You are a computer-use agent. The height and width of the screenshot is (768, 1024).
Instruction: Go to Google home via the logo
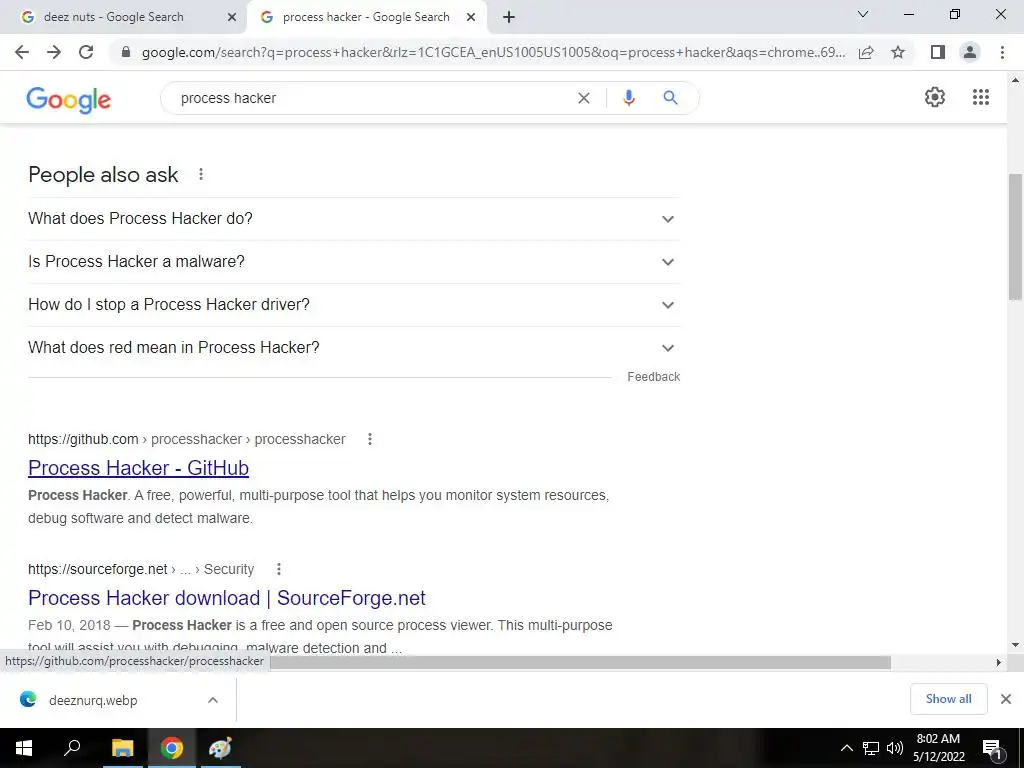click(69, 99)
